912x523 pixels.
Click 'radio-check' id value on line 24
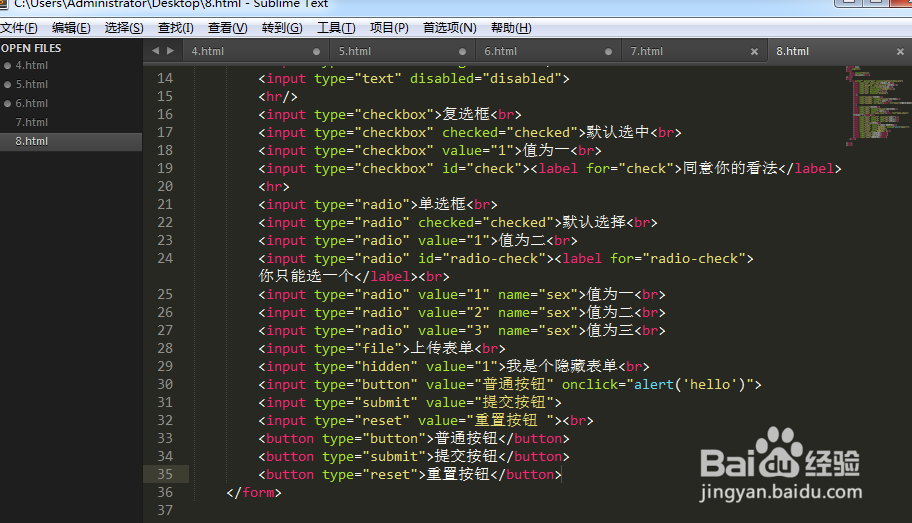493,258
